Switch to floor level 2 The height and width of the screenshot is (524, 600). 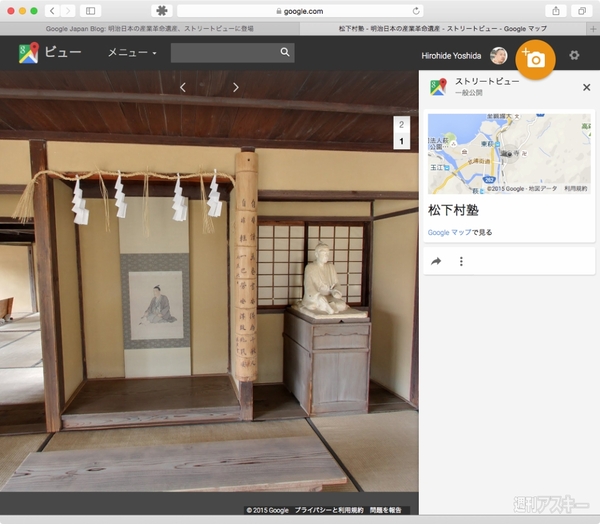tap(401, 124)
